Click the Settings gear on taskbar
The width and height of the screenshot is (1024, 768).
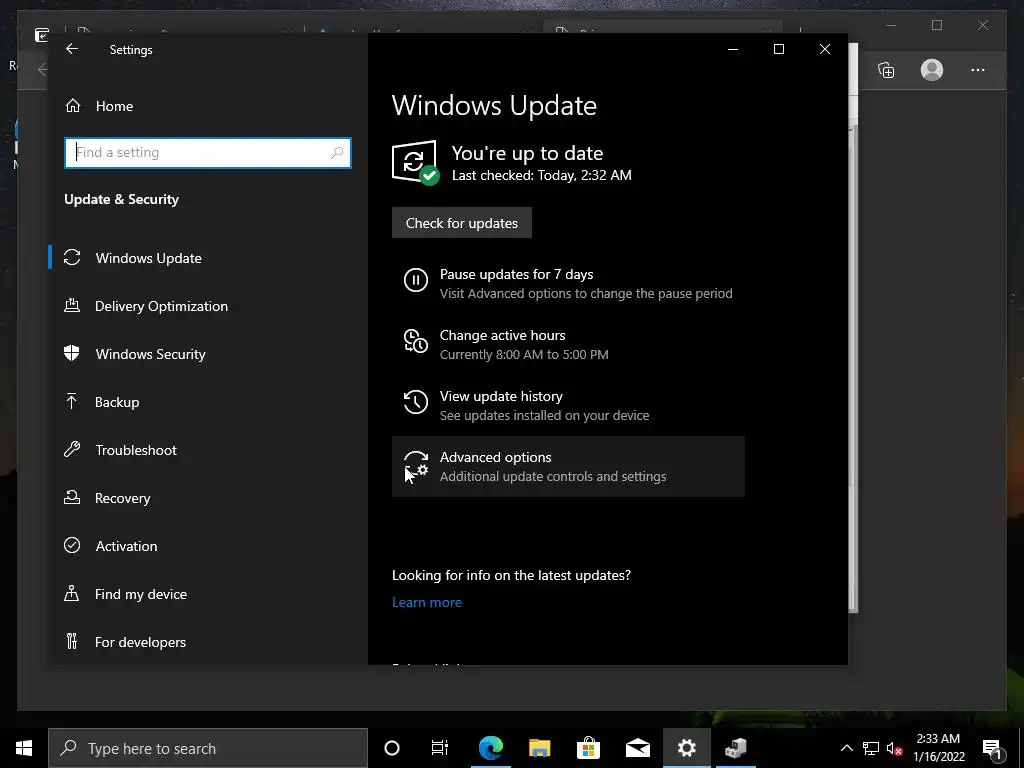686,748
